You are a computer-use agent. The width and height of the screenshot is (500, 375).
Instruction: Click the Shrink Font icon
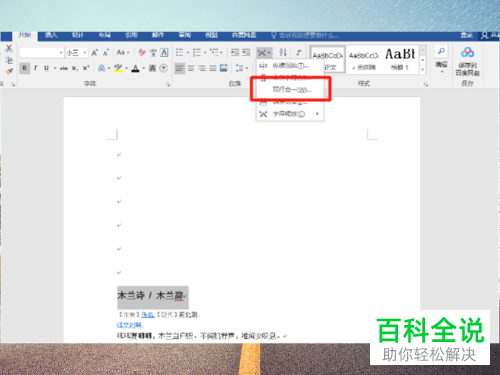coord(106,53)
